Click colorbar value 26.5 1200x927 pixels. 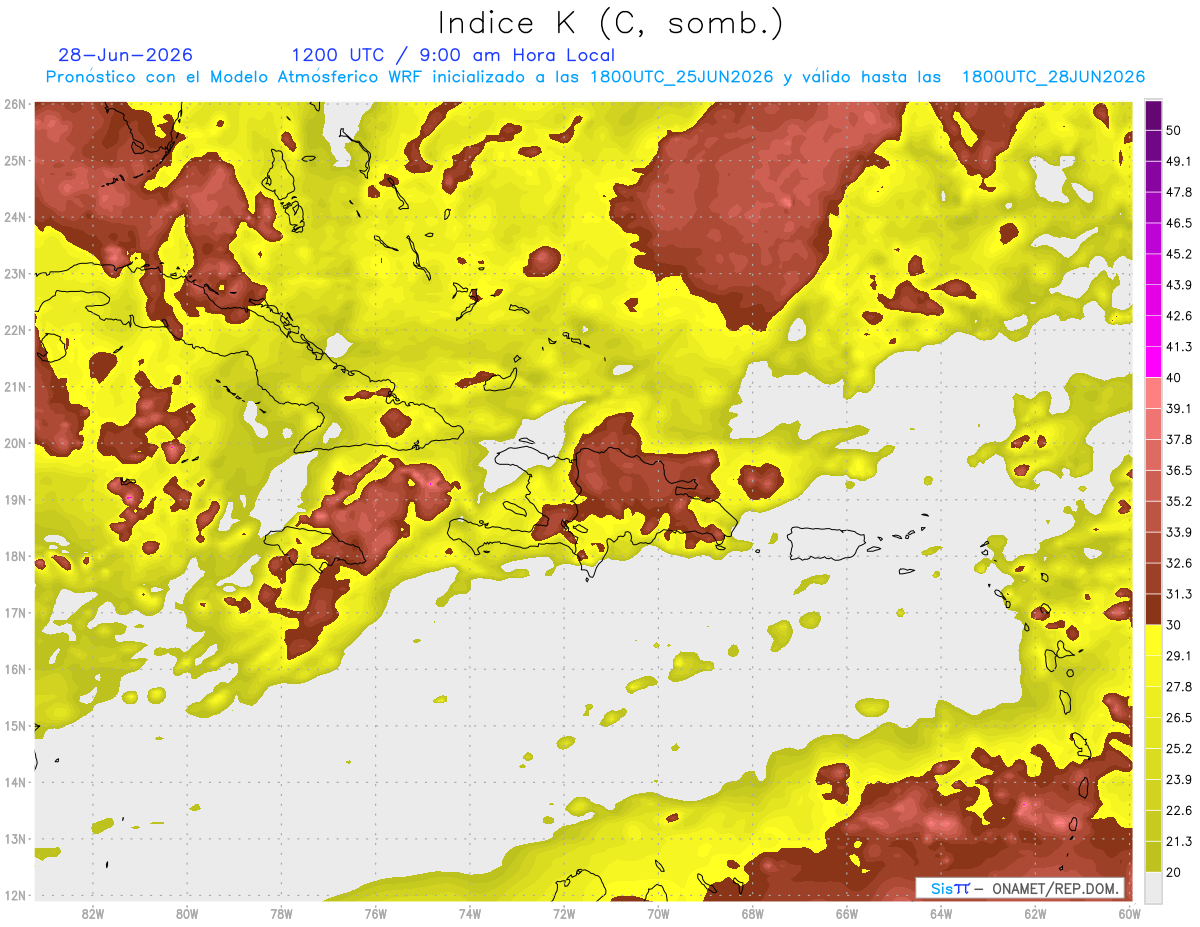(x=1180, y=717)
